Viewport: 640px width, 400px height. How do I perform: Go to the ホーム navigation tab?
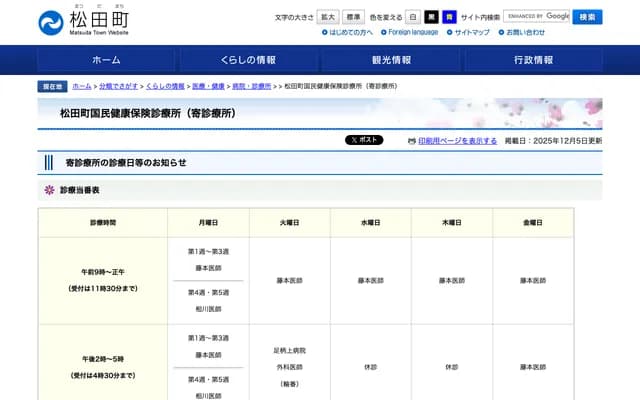pyautogui.click(x=105, y=60)
